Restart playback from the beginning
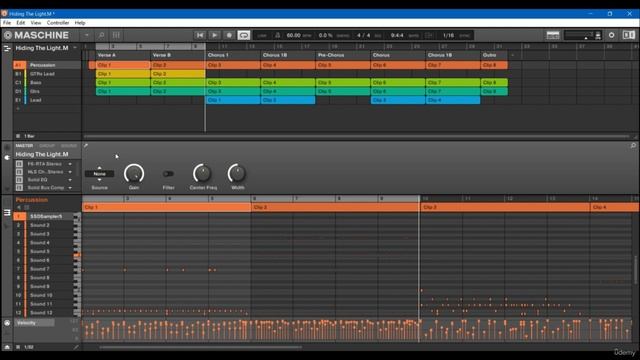 (200, 36)
